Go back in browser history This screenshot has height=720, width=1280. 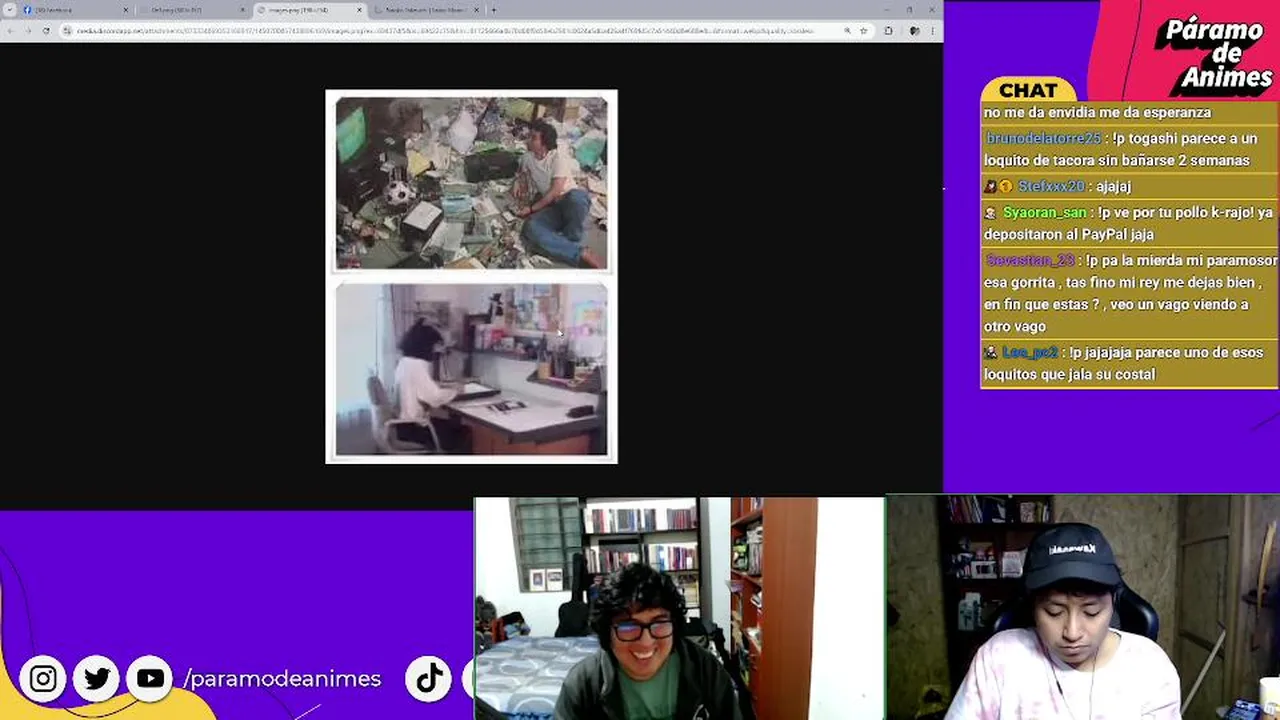10,31
